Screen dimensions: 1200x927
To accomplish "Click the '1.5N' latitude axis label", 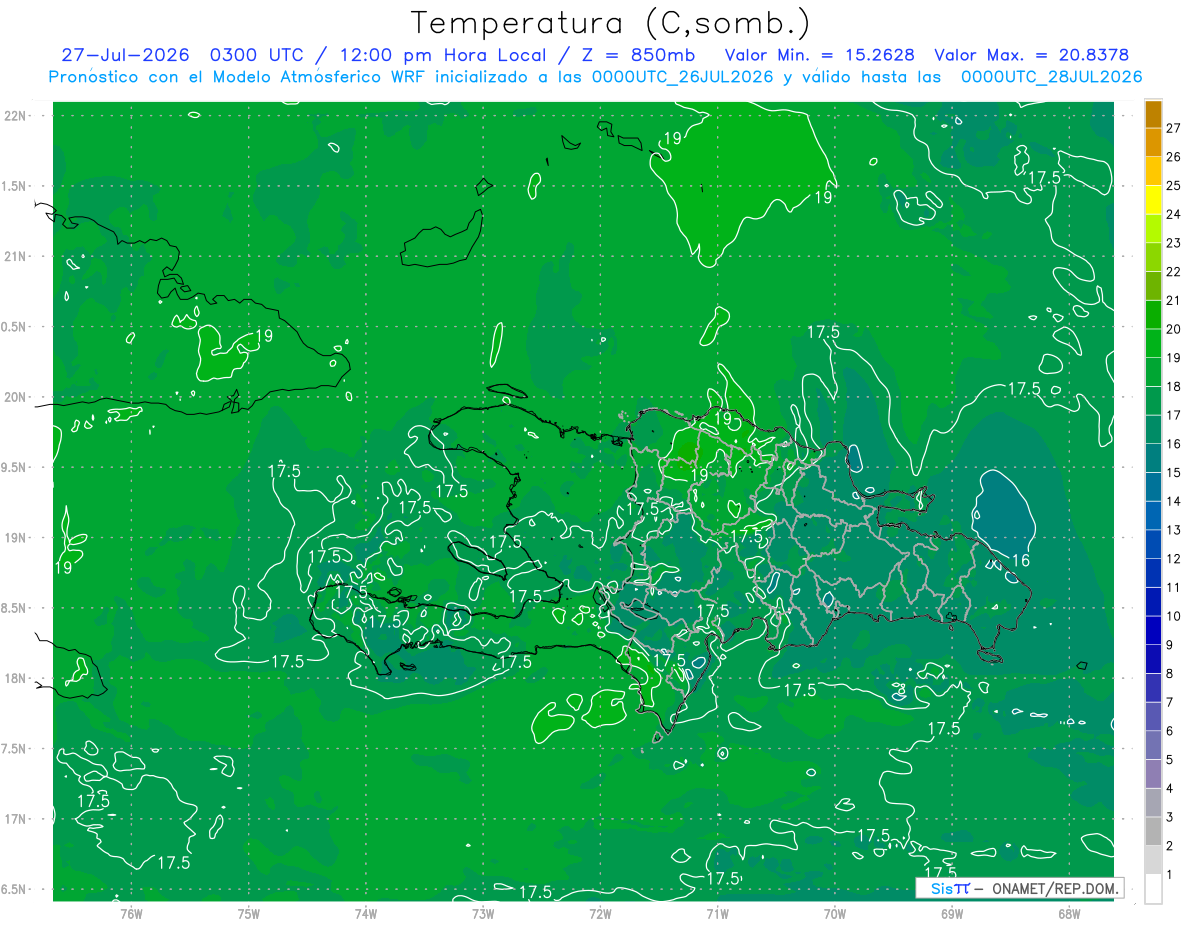I will [x=15, y=186].
